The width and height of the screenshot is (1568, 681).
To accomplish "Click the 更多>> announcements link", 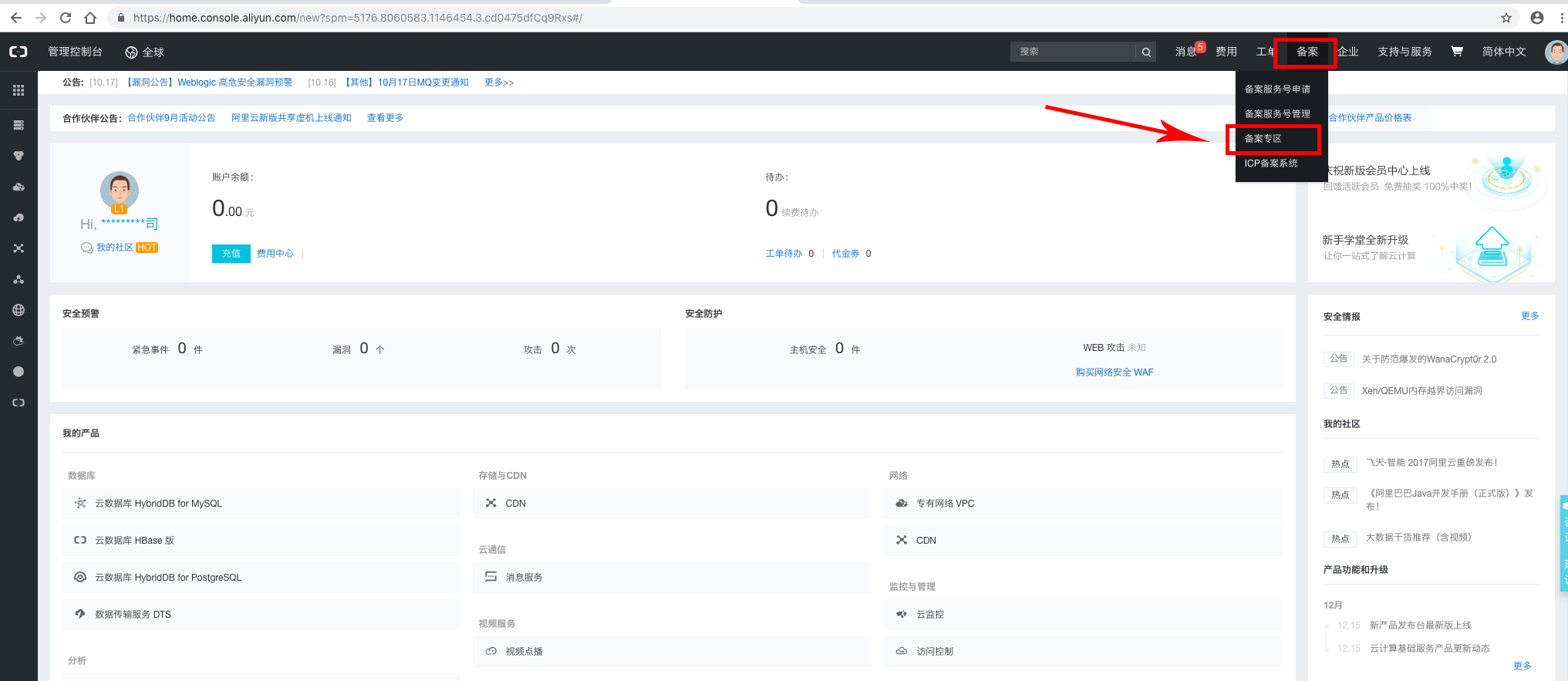I will [x=499, y=83].
